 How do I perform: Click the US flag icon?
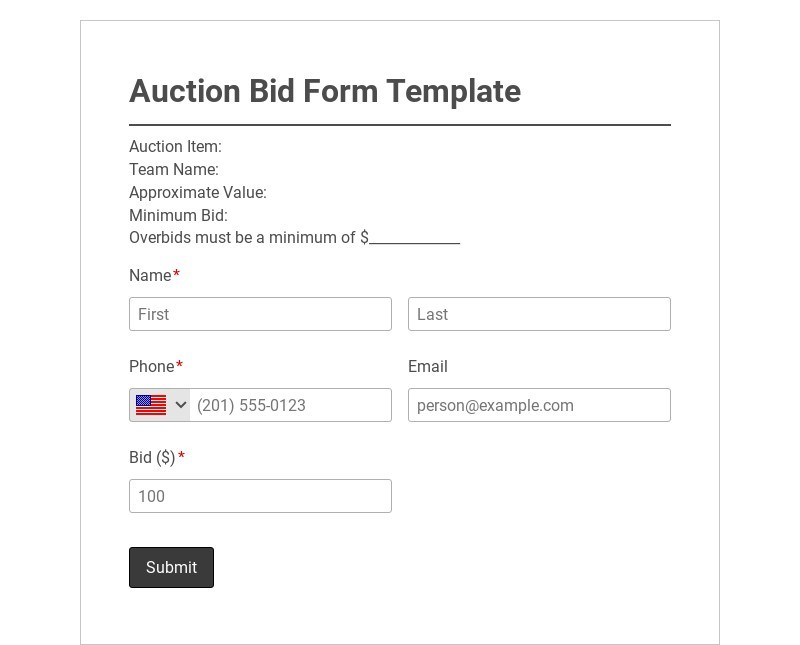click(151, 405)
